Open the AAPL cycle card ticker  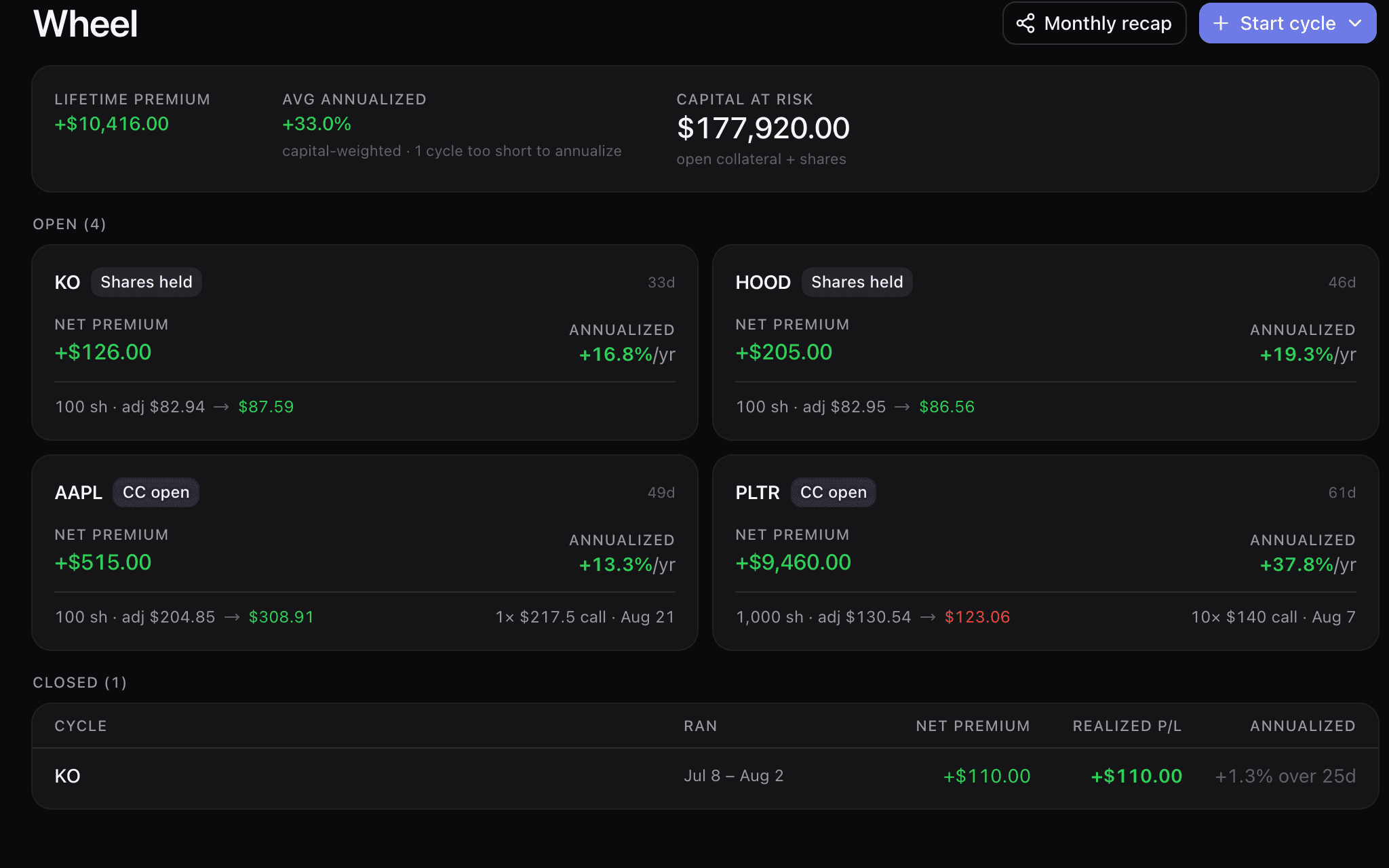(79, 492)
